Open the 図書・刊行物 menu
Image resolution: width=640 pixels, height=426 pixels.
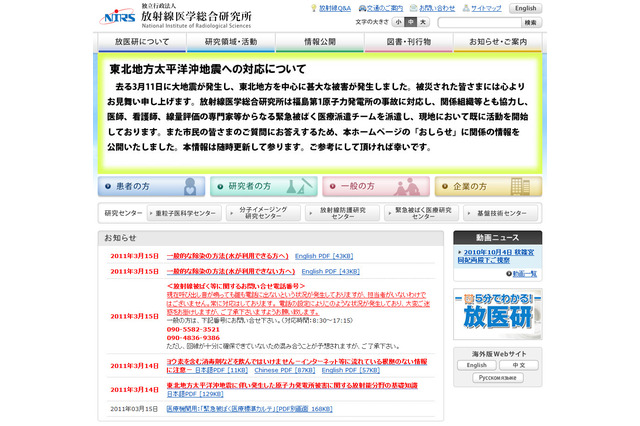click(408, 43)
